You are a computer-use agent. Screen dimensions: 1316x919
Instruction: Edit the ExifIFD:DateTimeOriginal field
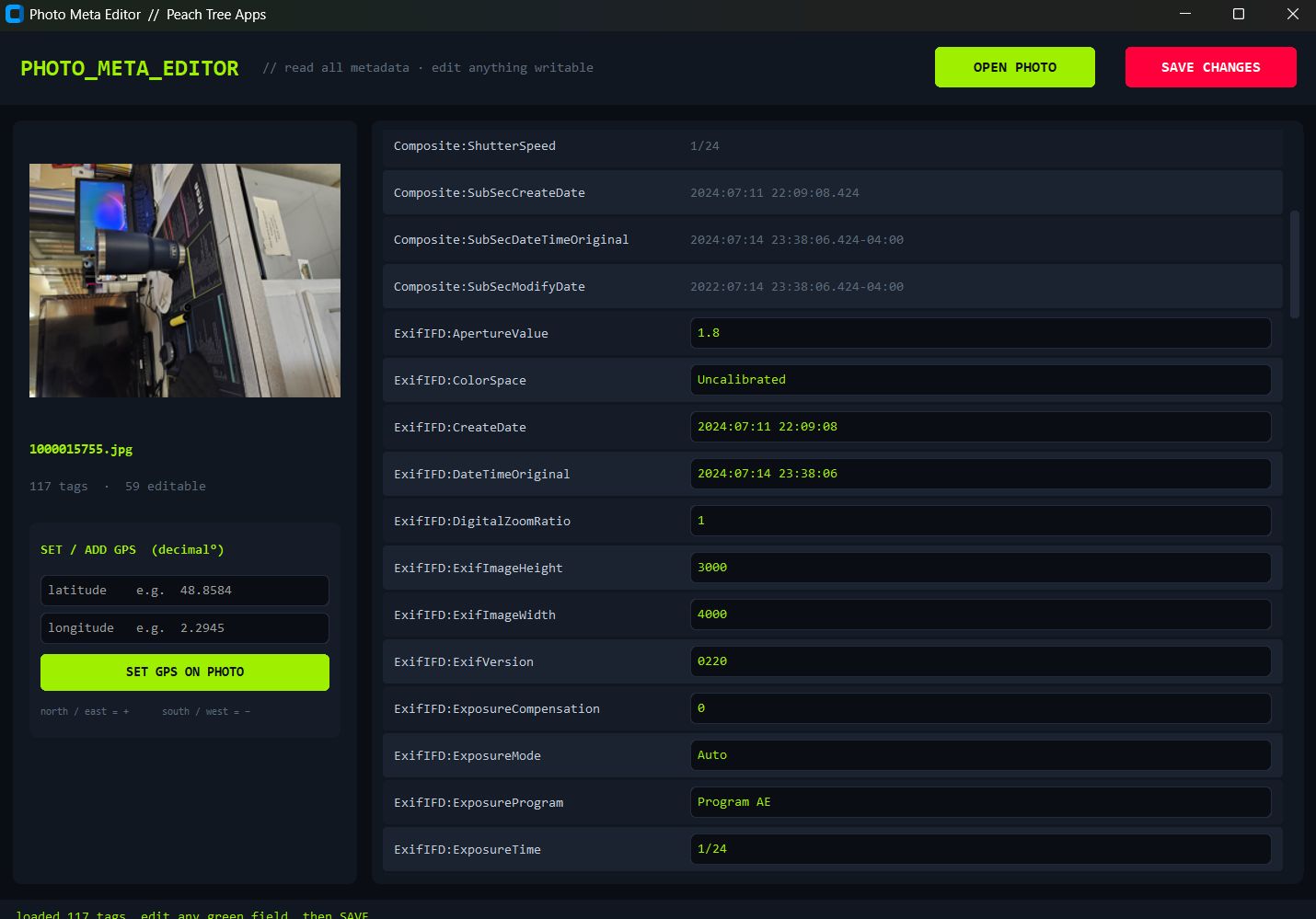(981, 474)
